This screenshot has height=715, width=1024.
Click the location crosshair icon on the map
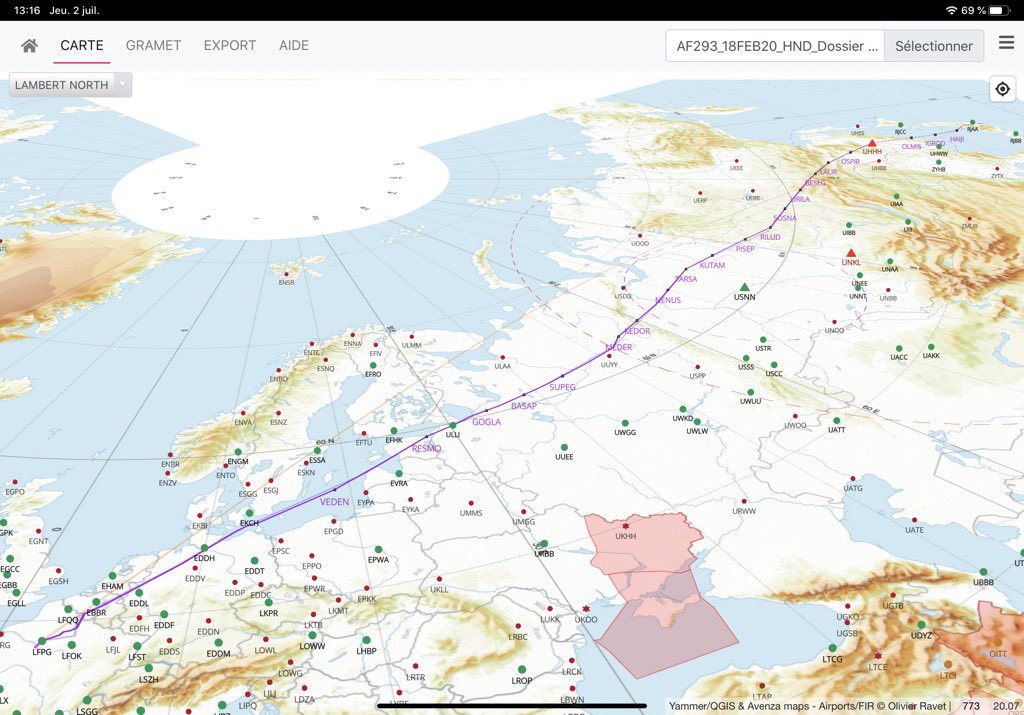click(x=1002, y=88)
